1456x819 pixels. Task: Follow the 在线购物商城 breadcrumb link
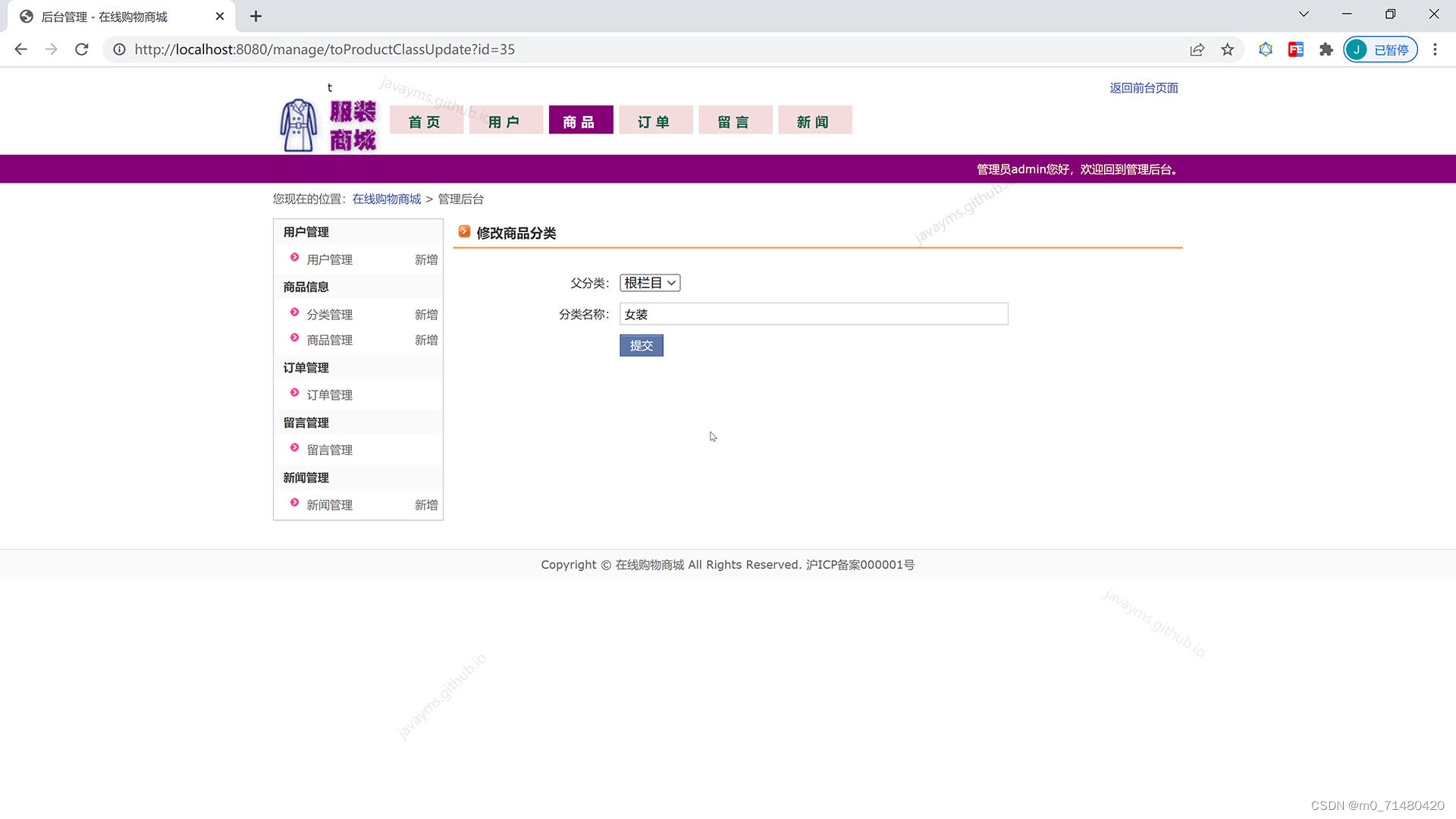[x=386, y=199]
